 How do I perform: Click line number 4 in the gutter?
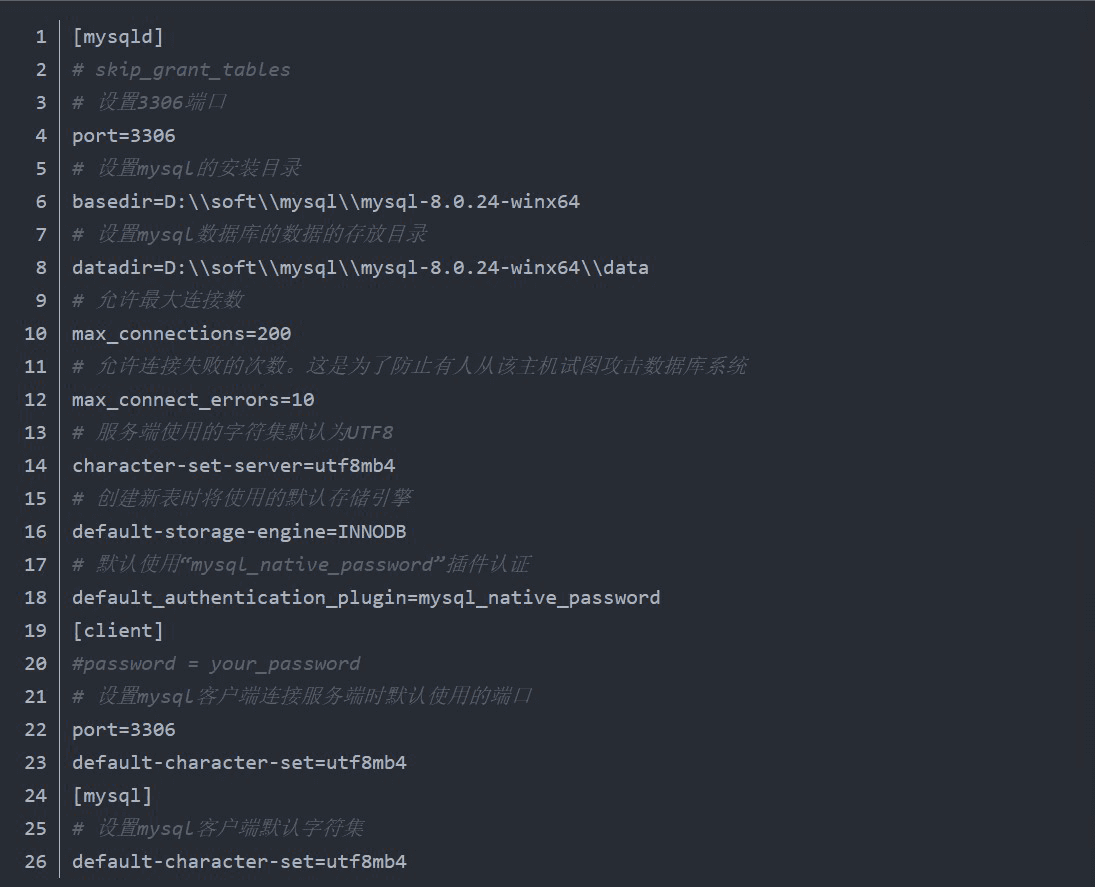click(x=41, y=136)
